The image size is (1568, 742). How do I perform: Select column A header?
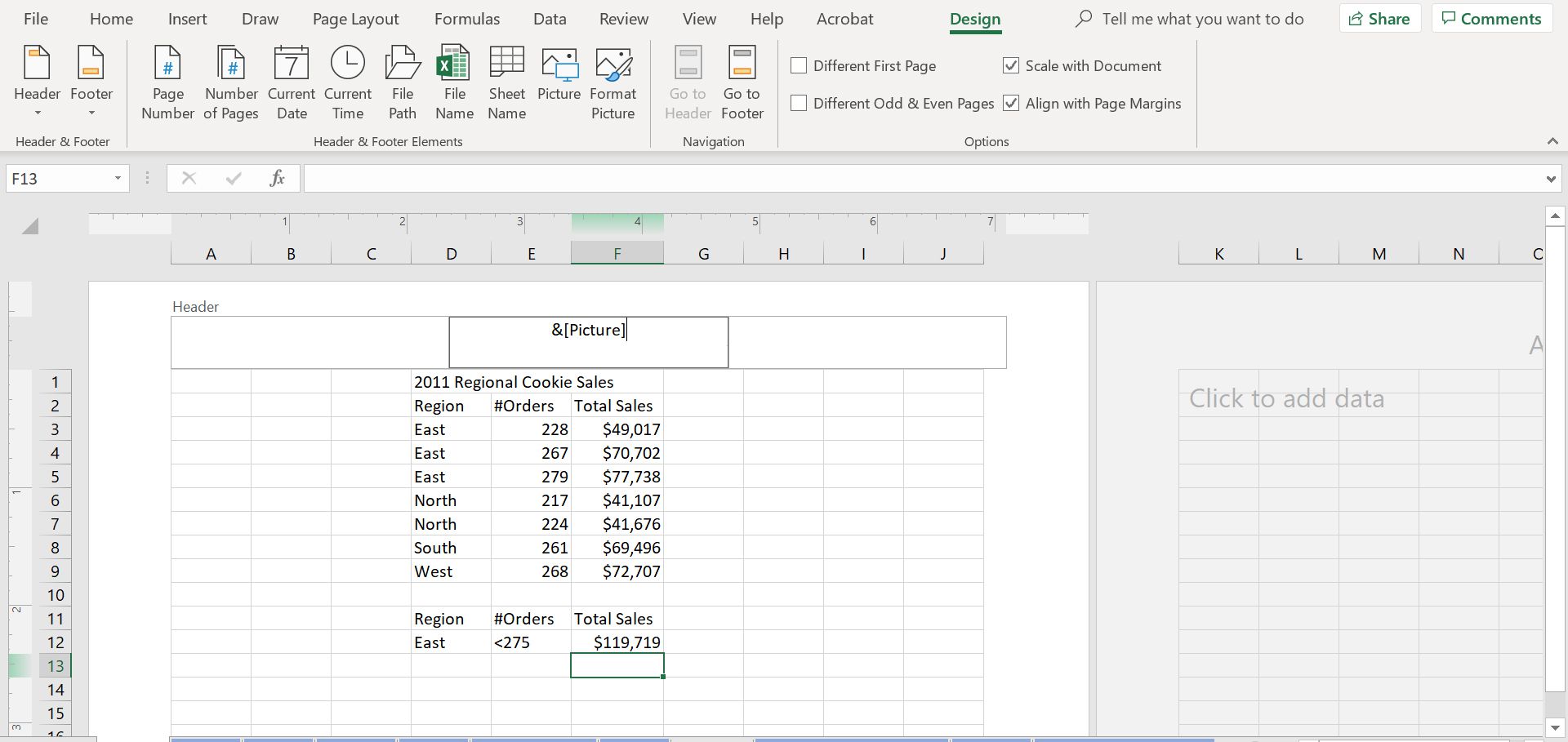click(x=211, y=254)
